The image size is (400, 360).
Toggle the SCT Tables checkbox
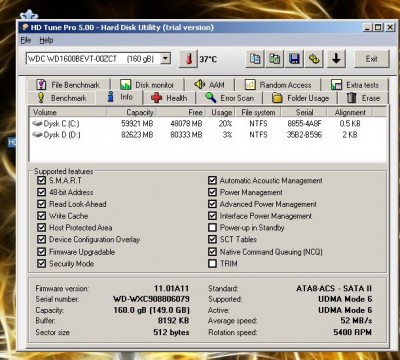coord(212,239)
